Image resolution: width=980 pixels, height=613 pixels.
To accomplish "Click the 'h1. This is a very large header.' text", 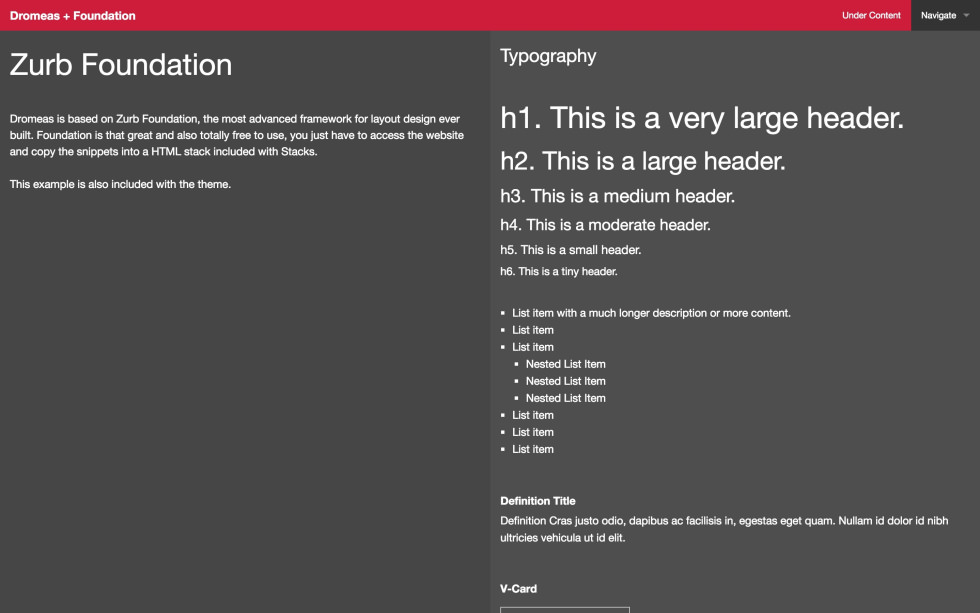I will [x=702, y=118].
